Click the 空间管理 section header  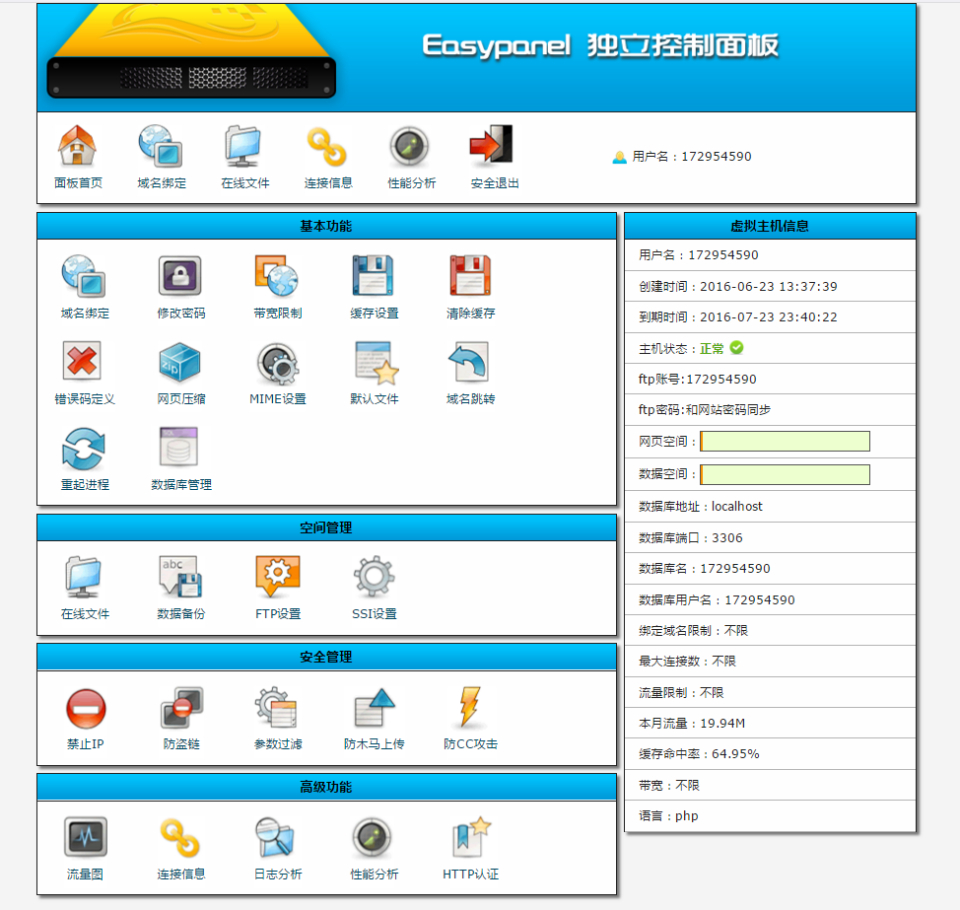click(326, 528)
